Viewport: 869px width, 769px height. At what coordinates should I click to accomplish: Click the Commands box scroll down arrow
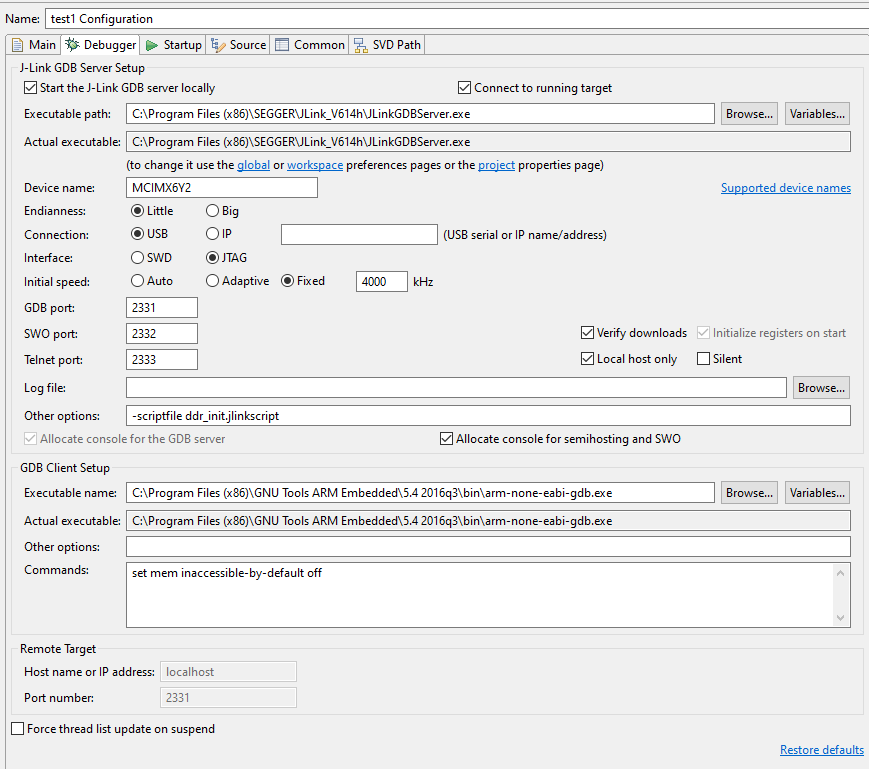pos(840,618)
